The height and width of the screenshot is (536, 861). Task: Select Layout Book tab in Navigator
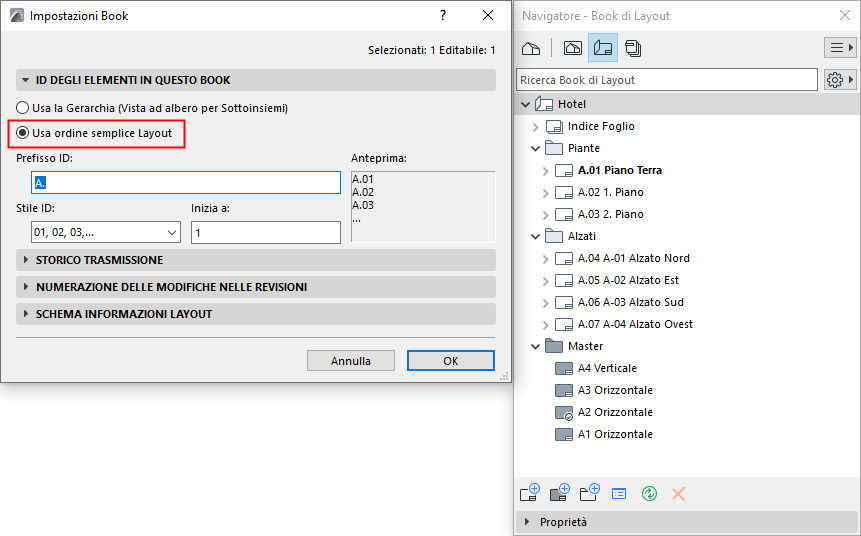pyautogui.click(x=603, y=48)
